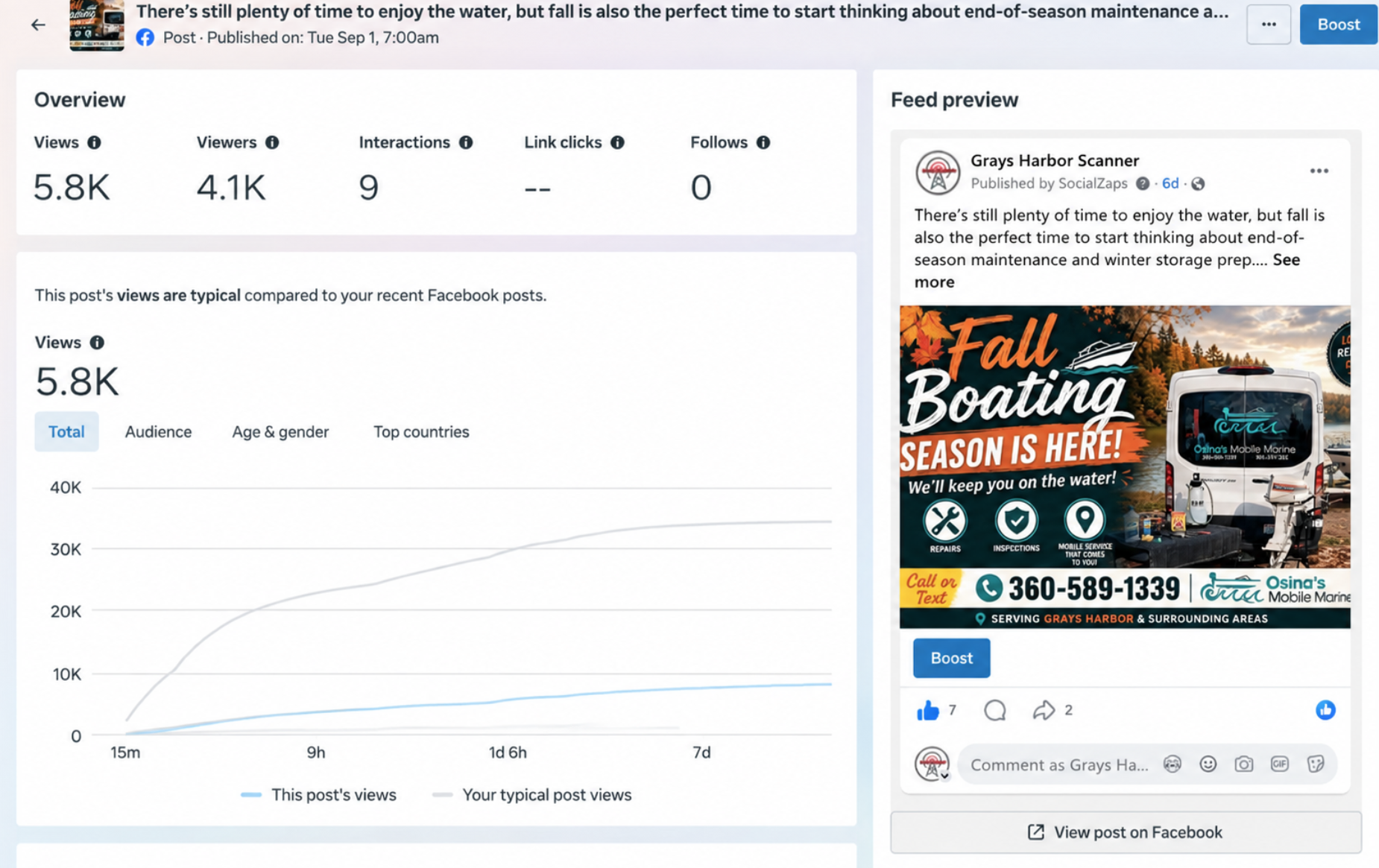
Task: Show info tooltip for Follows
Action: [763, 142]
